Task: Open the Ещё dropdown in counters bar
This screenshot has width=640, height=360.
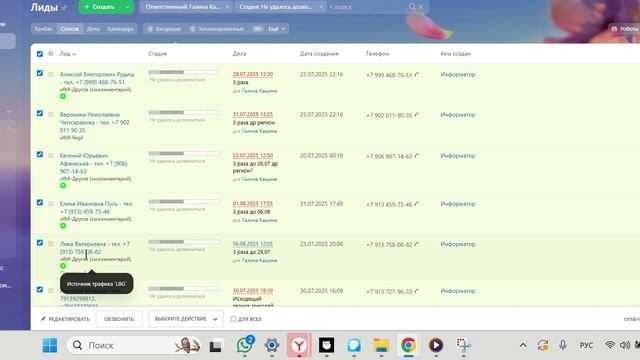Action: tap(277, 29)
